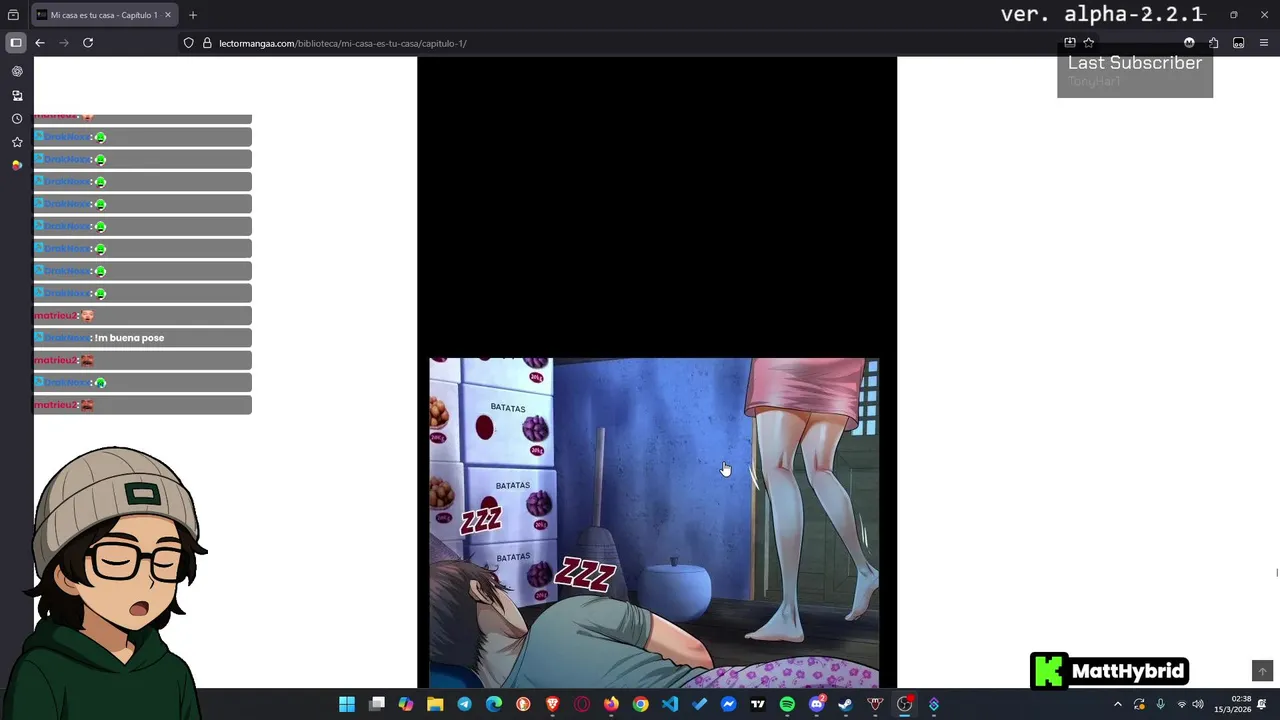The height and width of the screenshot is (720, 1280).
Task: Open the clock showing 02:38 15/3/2026
Action: (x=1233, y=704)
